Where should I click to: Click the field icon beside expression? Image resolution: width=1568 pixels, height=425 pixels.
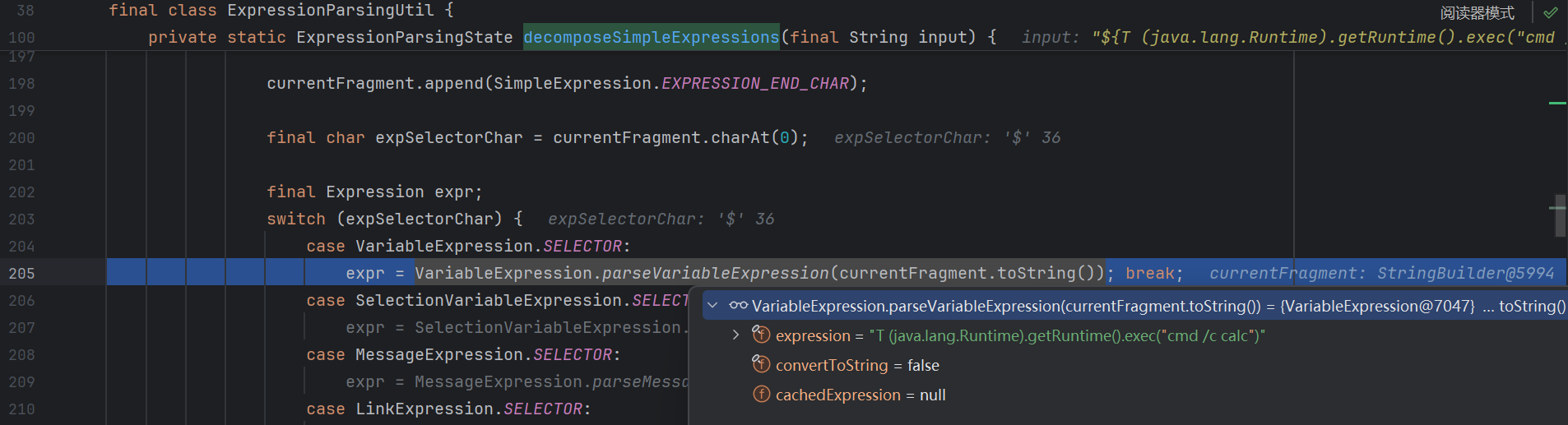pos(762,335)
